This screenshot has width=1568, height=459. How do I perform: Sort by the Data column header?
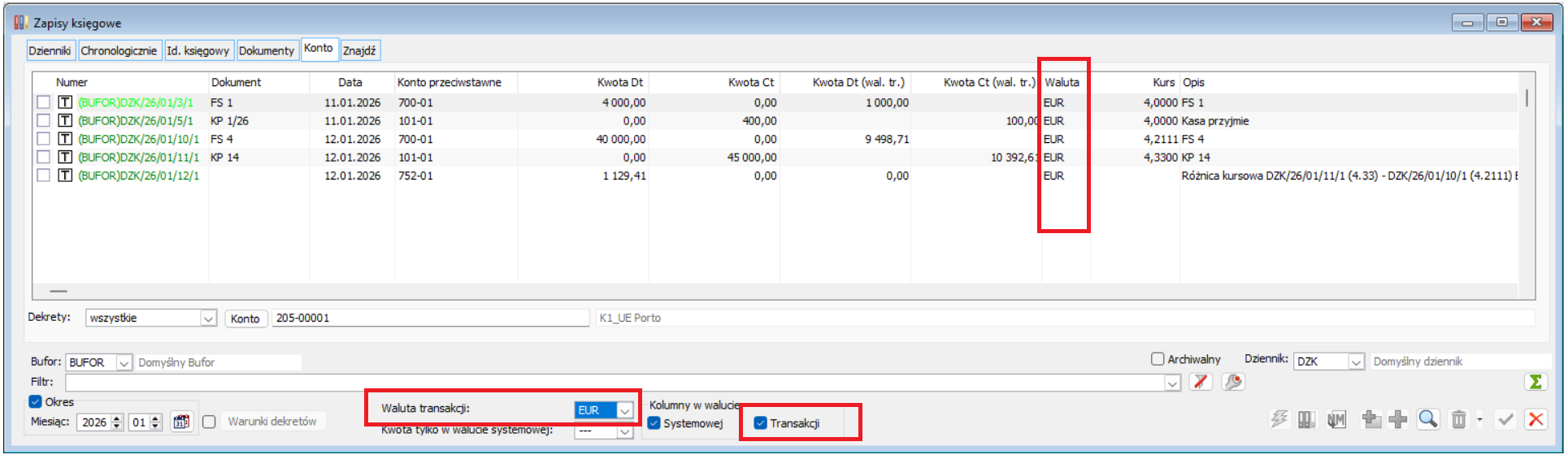point(350,82)
